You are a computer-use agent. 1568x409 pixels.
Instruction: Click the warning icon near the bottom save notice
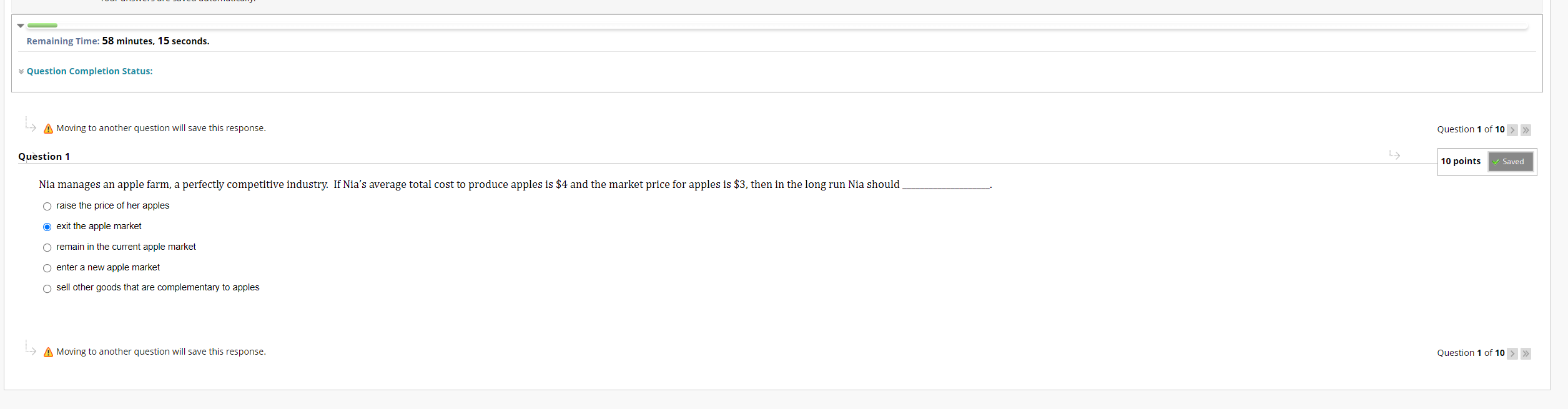point(47,352)
